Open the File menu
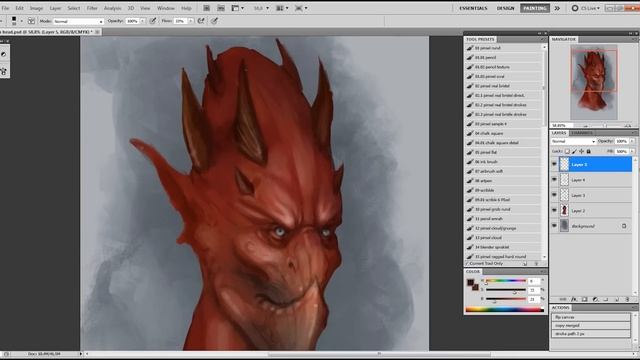 (5, 8)
